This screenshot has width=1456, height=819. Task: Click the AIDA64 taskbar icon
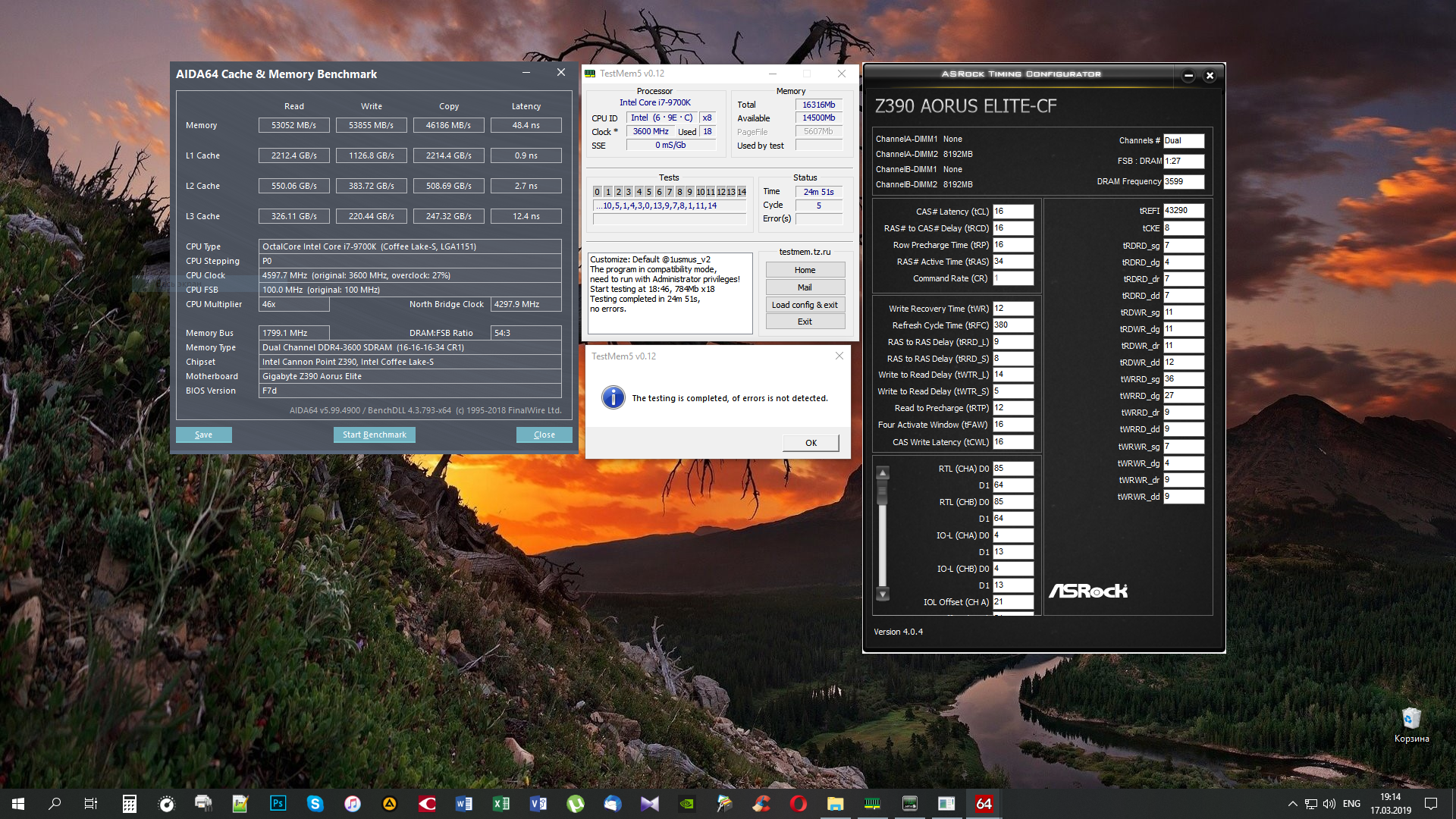[984, 803]
